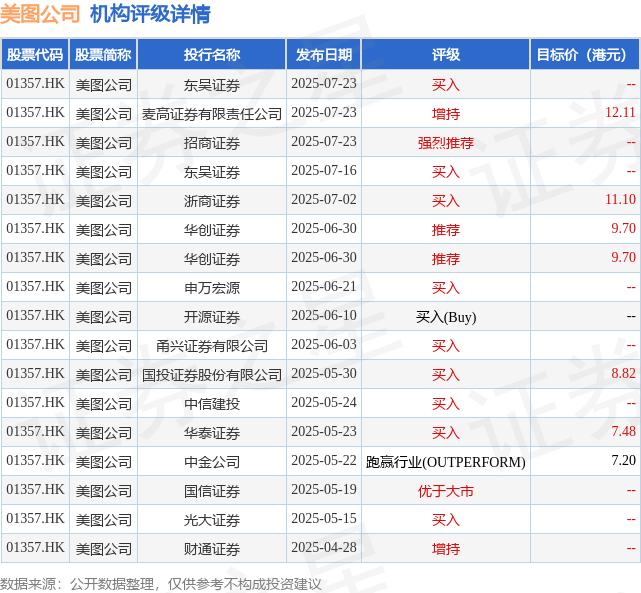Click the heading 机构评级详情

[150, 14]
